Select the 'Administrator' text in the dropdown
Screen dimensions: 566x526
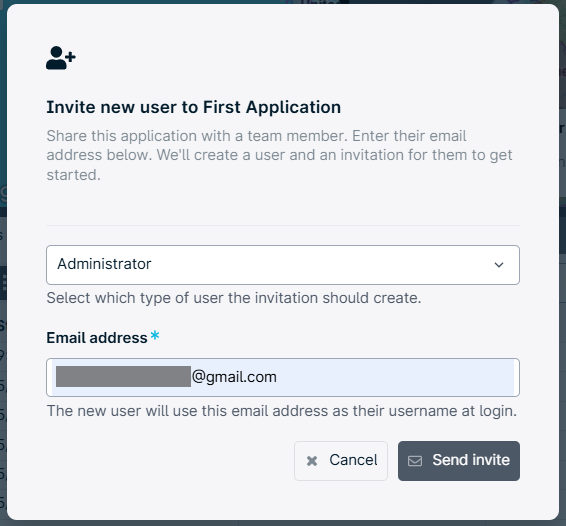104,264
